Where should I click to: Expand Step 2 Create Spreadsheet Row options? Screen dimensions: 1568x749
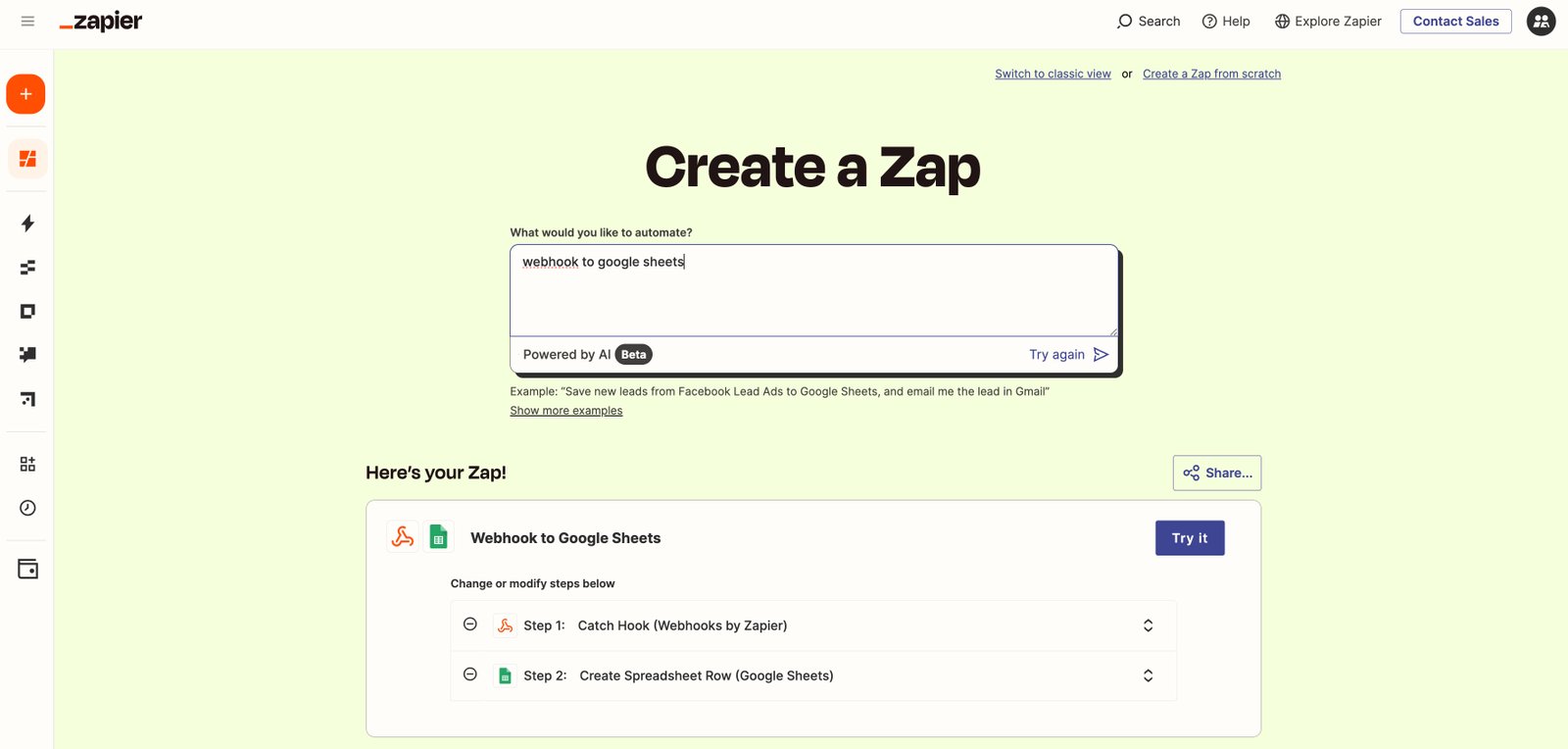click(x=1148, y=675)
